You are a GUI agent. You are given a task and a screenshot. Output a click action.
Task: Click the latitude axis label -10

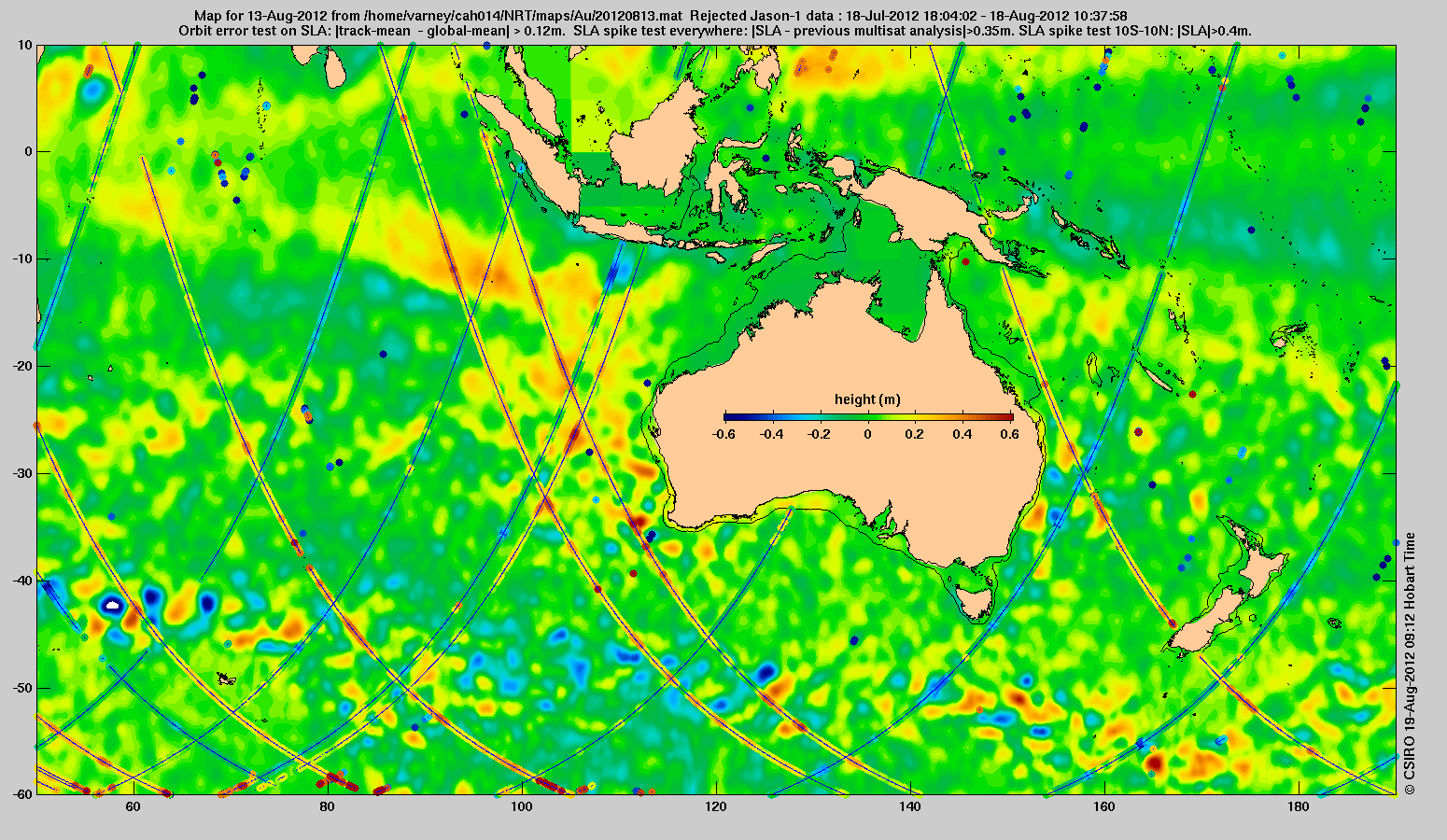(22, 259)
